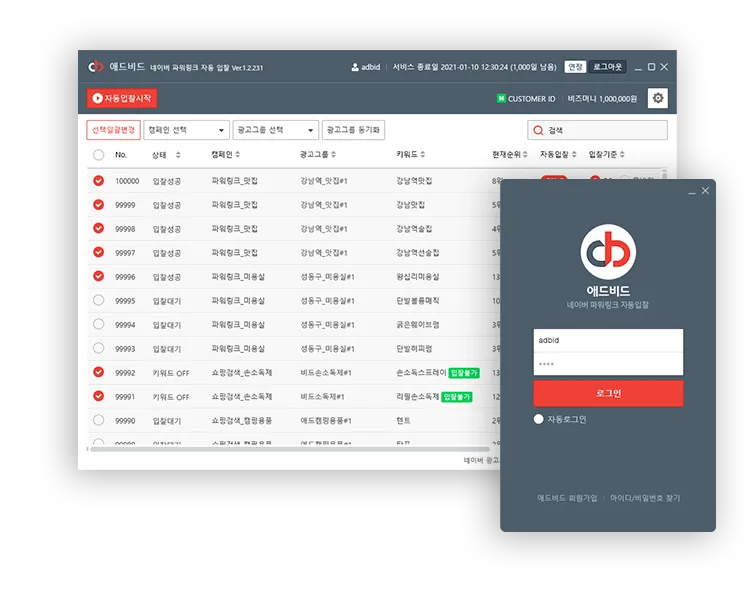Uncheck row 99997 checkbox
The height and width of the screenshot is (600, 750).
click(99, 252)
